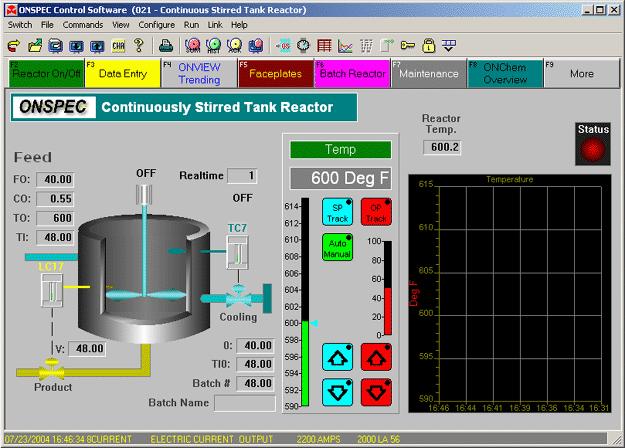
Task: Click the F2 Reactor On/Off button
Action: pyautogui.click(x=46, y=73)
